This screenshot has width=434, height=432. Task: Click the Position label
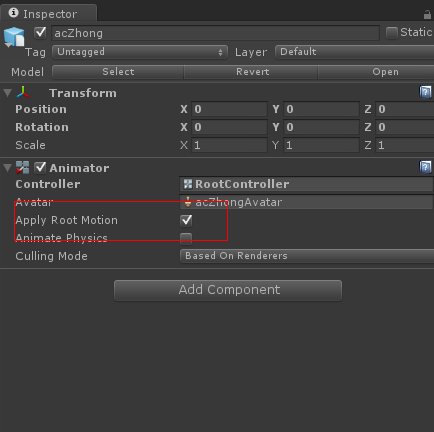point(41,109)
